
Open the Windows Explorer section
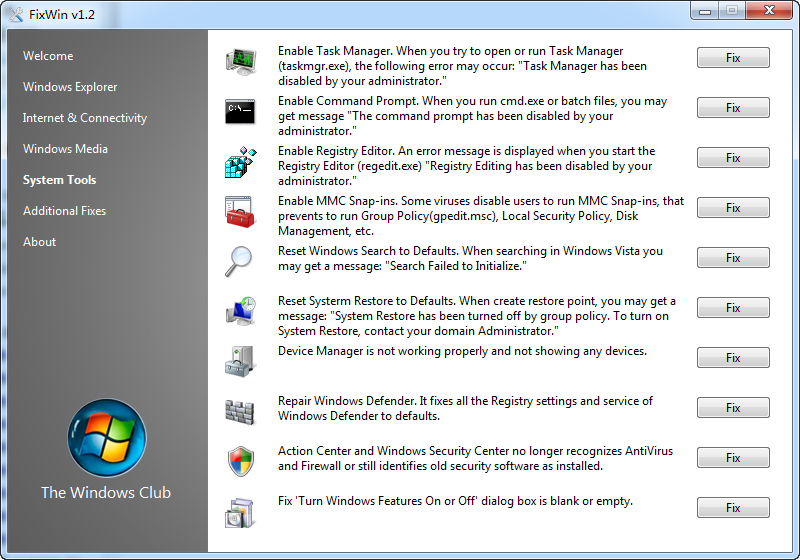(x=70, y=87)
